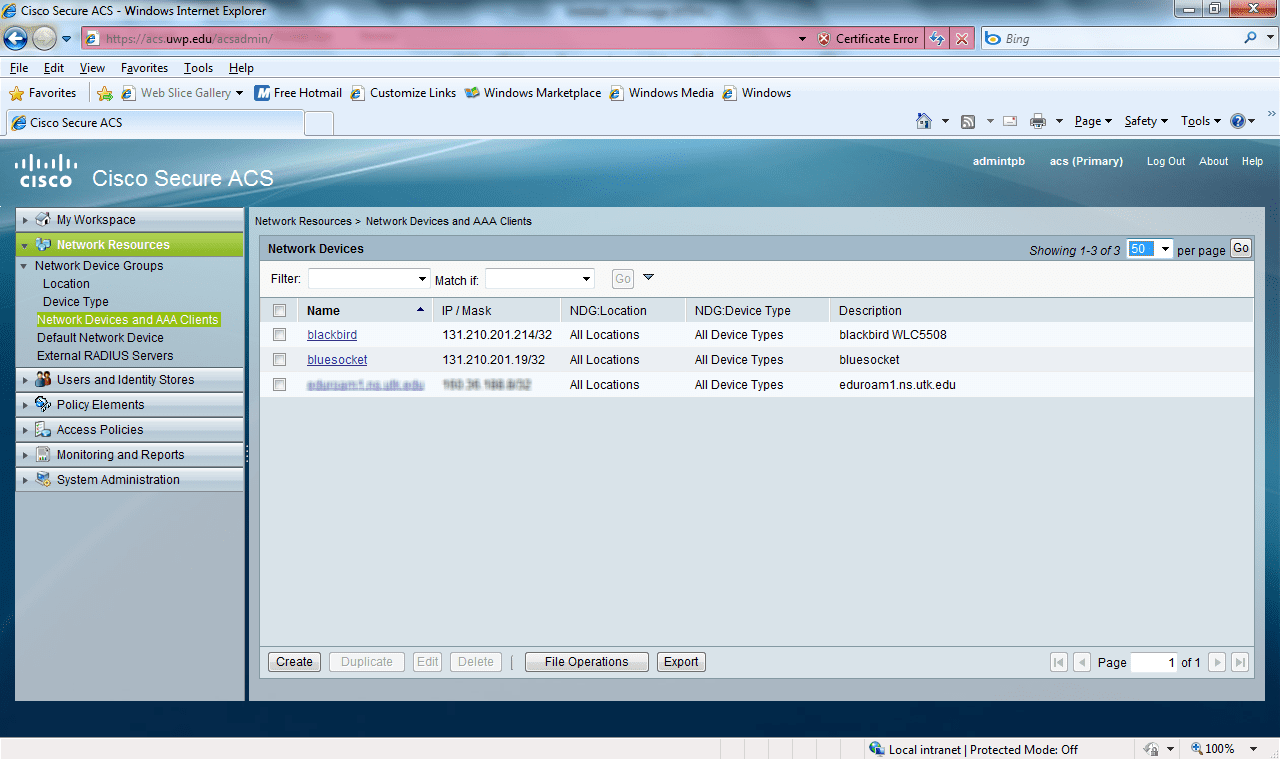
Task: Select the Cisco Secure ACS browser tab
Action: [x=154, y=123]
